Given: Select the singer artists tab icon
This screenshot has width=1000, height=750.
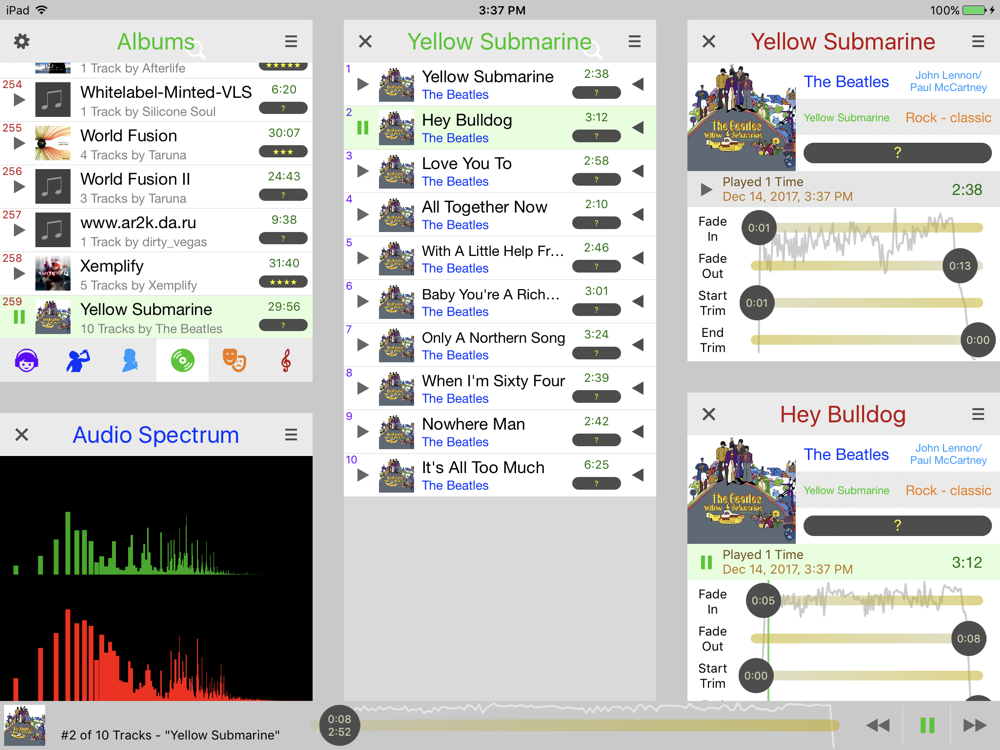Looking at the screenshot, I should pyautogui.click(x=78, y=361).
